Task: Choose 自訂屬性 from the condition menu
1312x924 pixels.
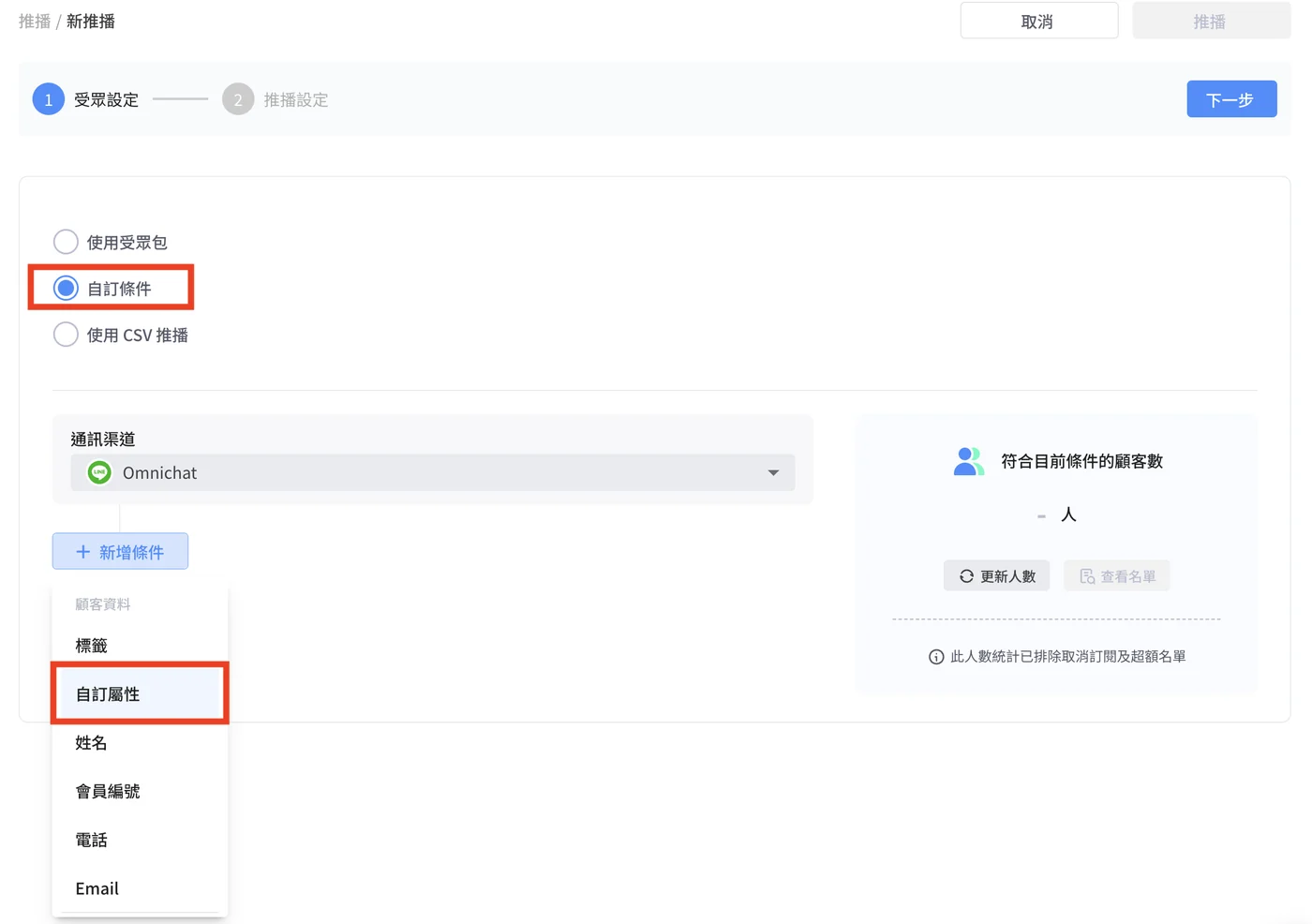Action: click(x=140, y=694)
